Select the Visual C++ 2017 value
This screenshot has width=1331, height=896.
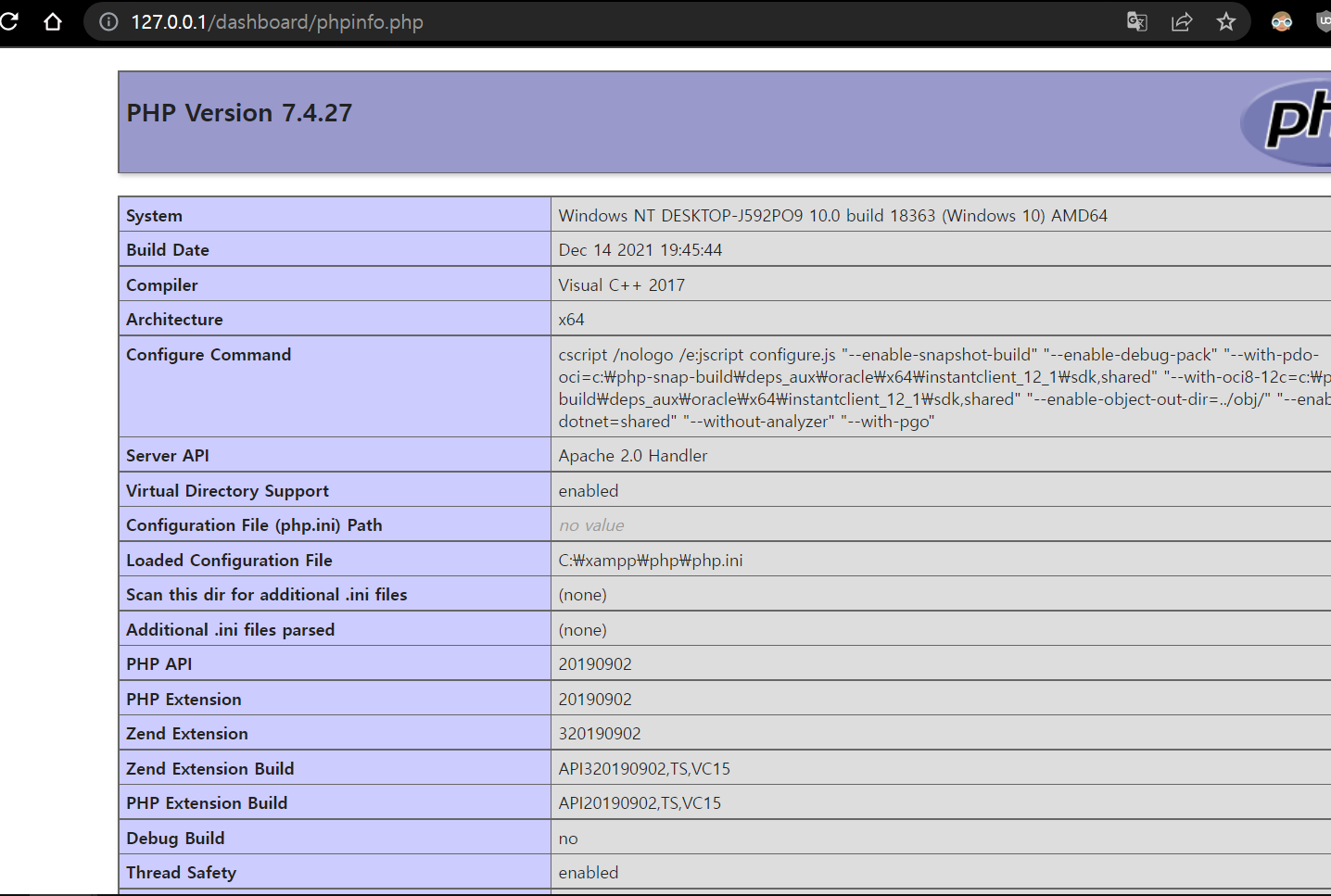621,285
